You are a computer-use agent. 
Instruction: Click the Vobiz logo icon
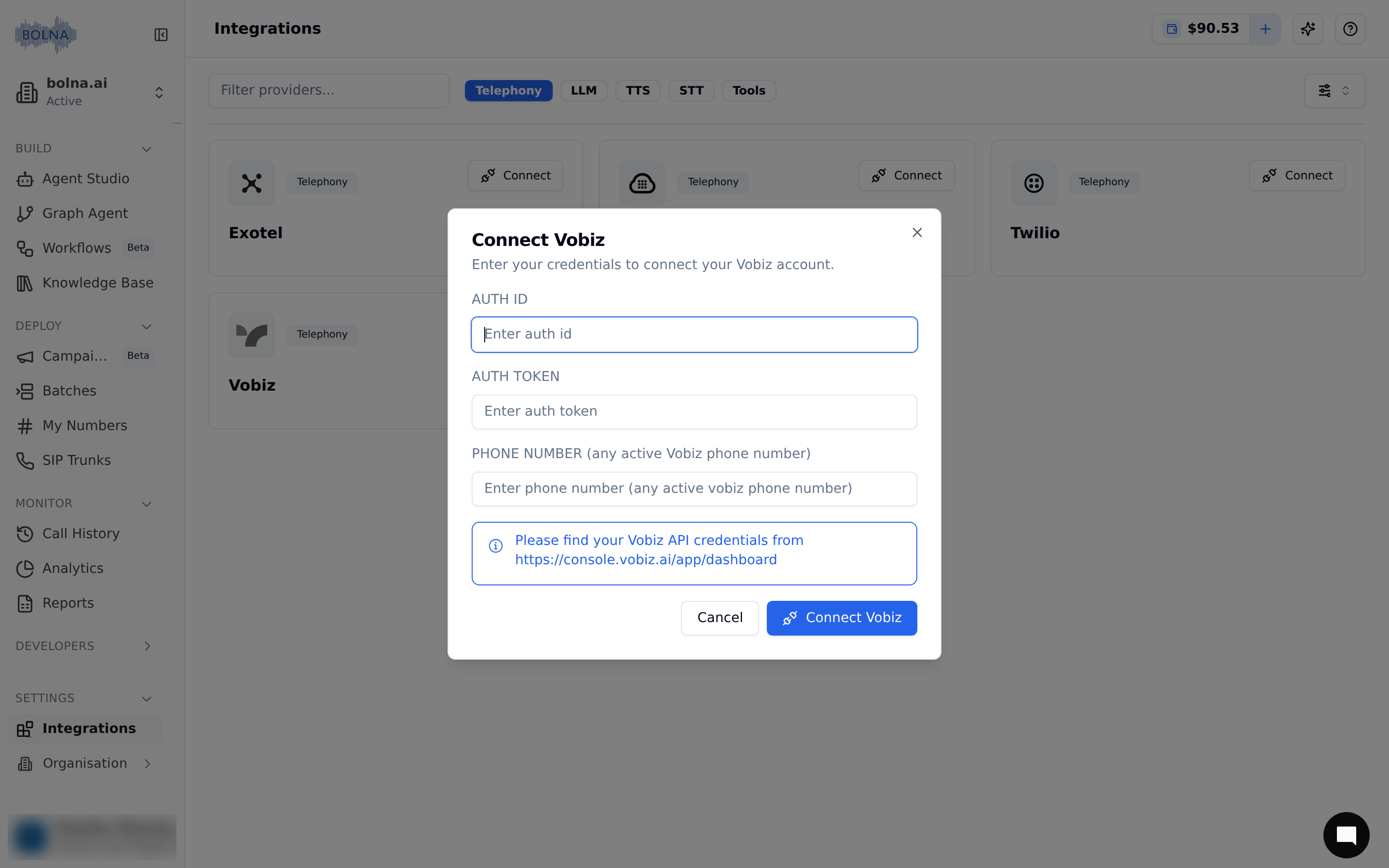pyautogui.click(x=251, y=336)
